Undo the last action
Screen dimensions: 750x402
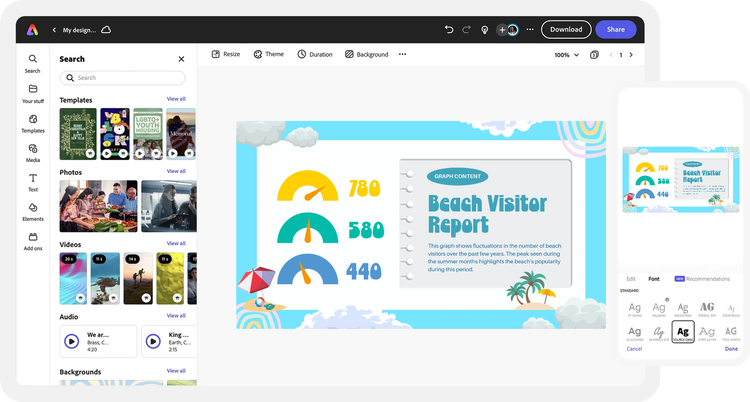449,30
